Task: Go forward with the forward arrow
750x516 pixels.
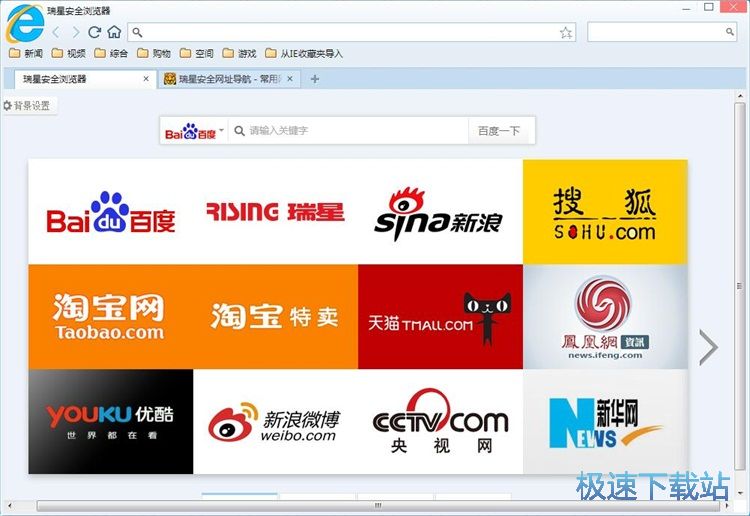Action: point(76,32)
